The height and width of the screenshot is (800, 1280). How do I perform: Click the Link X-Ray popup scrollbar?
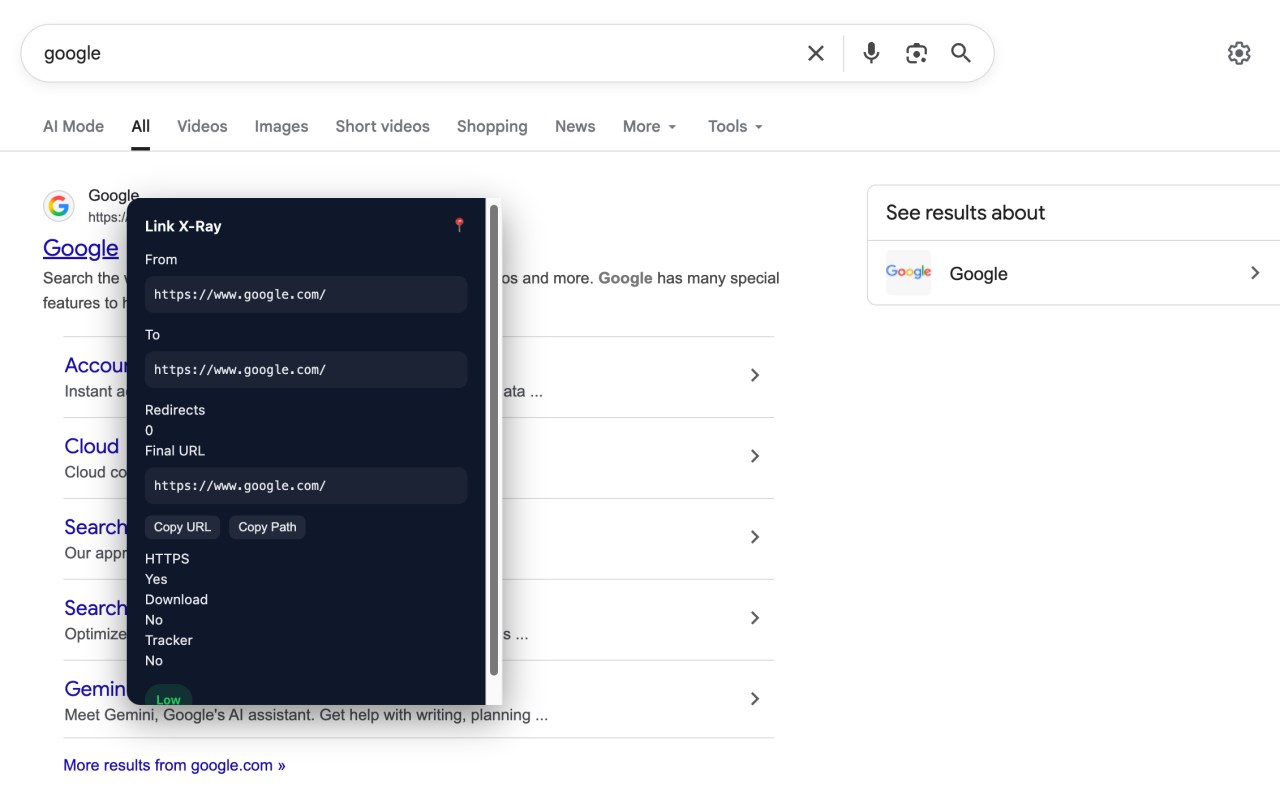[493, 440]
